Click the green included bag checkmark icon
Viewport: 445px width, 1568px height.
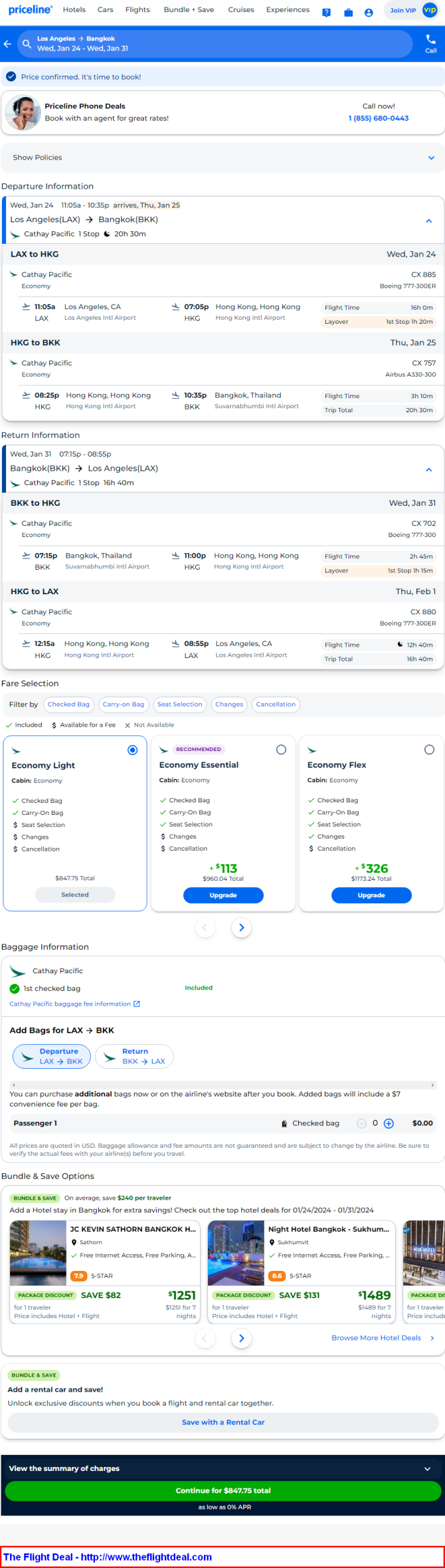click(15, 988)
